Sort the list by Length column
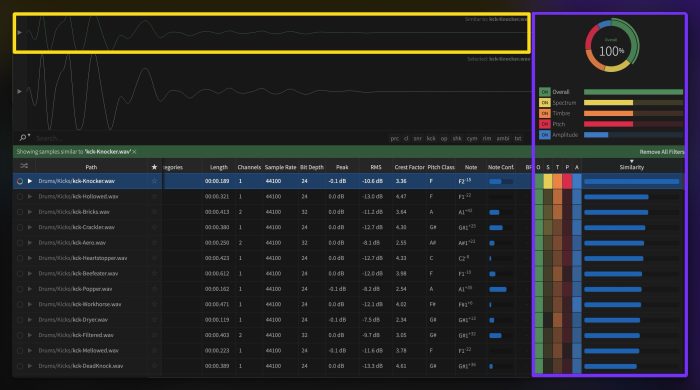This screenshot has width=700, height=390. click(x=219, y=167)
